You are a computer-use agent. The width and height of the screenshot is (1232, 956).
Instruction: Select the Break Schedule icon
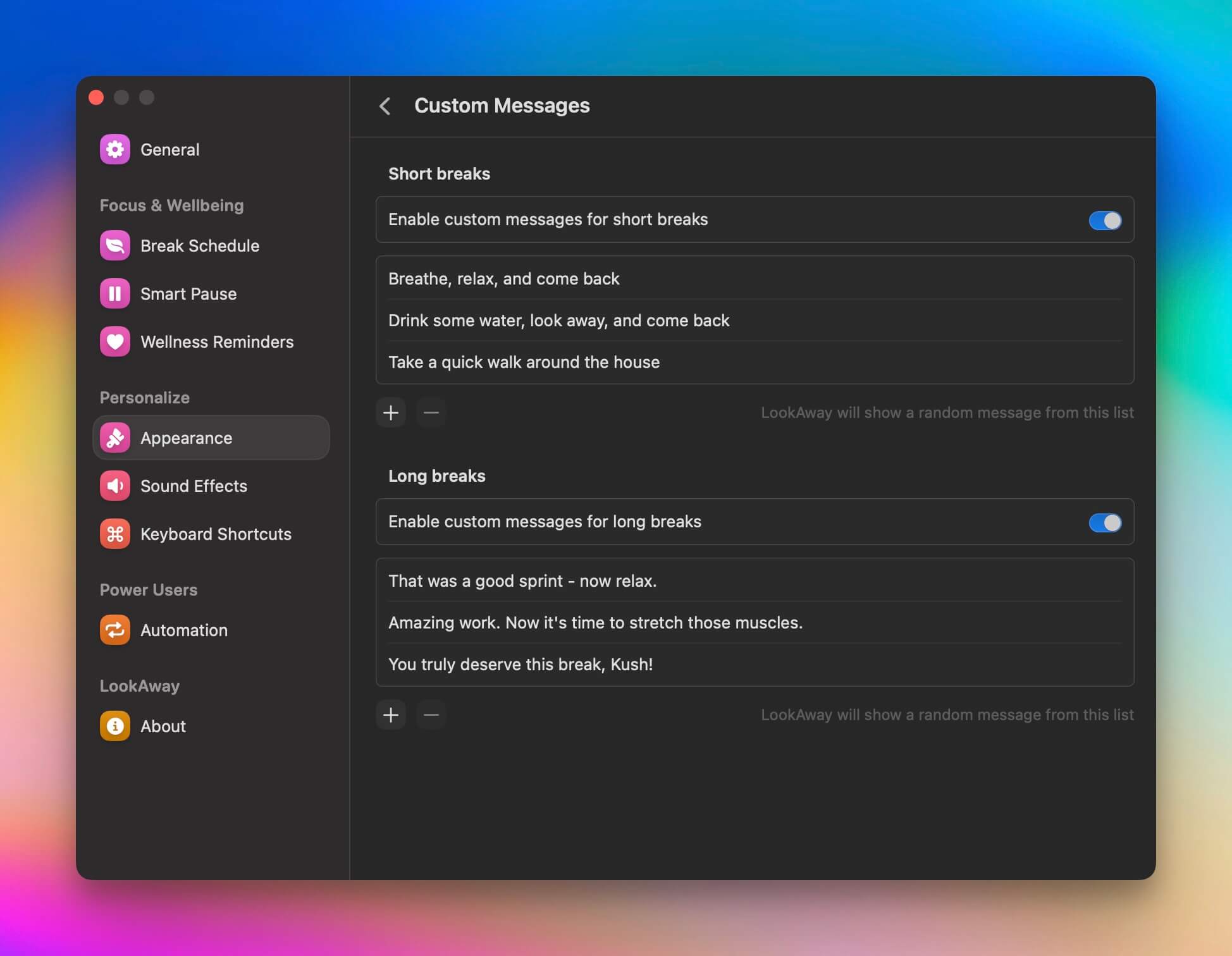click(x=115, y=245)
